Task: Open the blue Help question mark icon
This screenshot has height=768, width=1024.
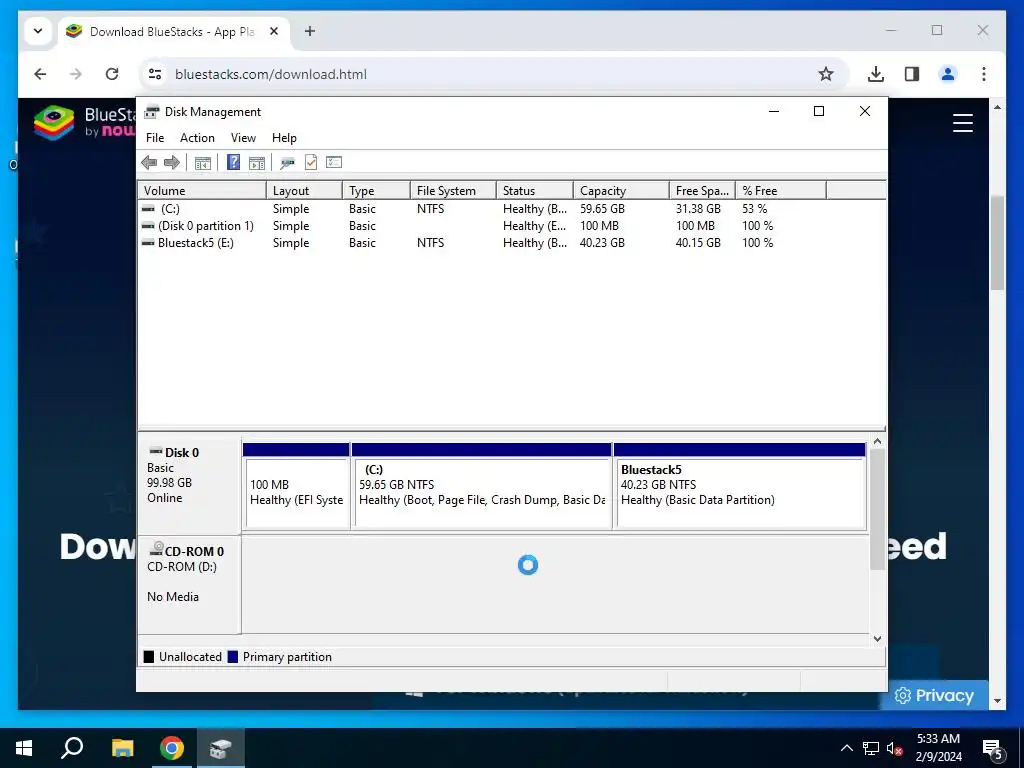Action: tap(233, 162)
